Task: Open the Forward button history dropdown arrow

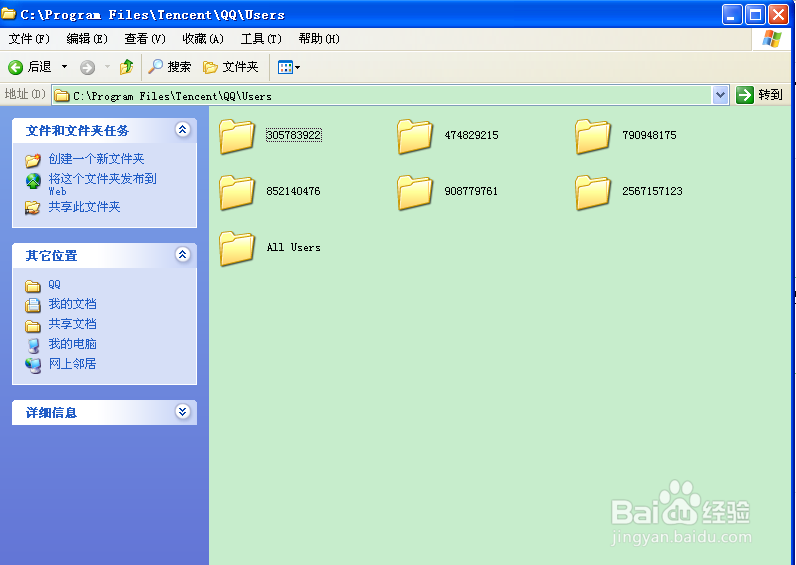Action: click(107, 67)
